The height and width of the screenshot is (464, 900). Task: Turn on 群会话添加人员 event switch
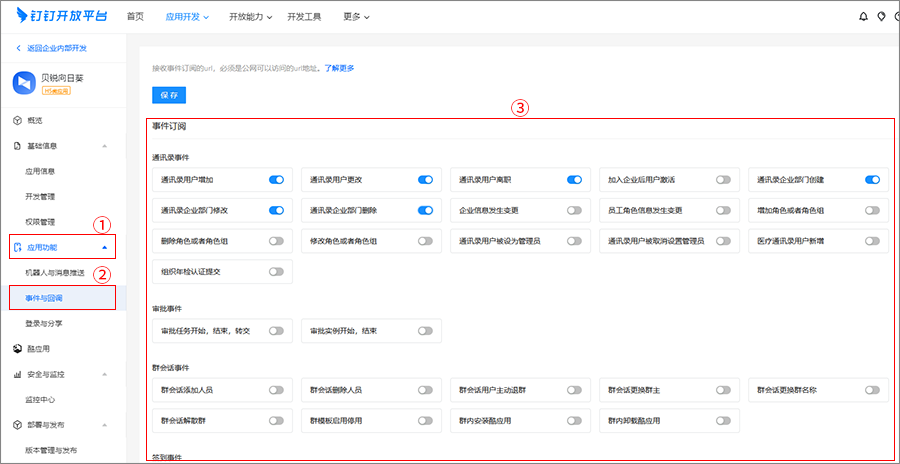(x=276, y=390)
